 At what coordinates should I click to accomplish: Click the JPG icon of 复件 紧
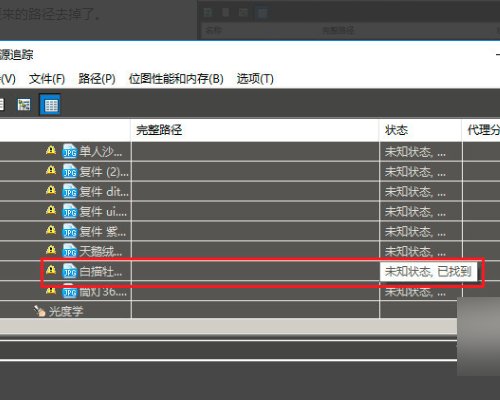pos(70,231)
